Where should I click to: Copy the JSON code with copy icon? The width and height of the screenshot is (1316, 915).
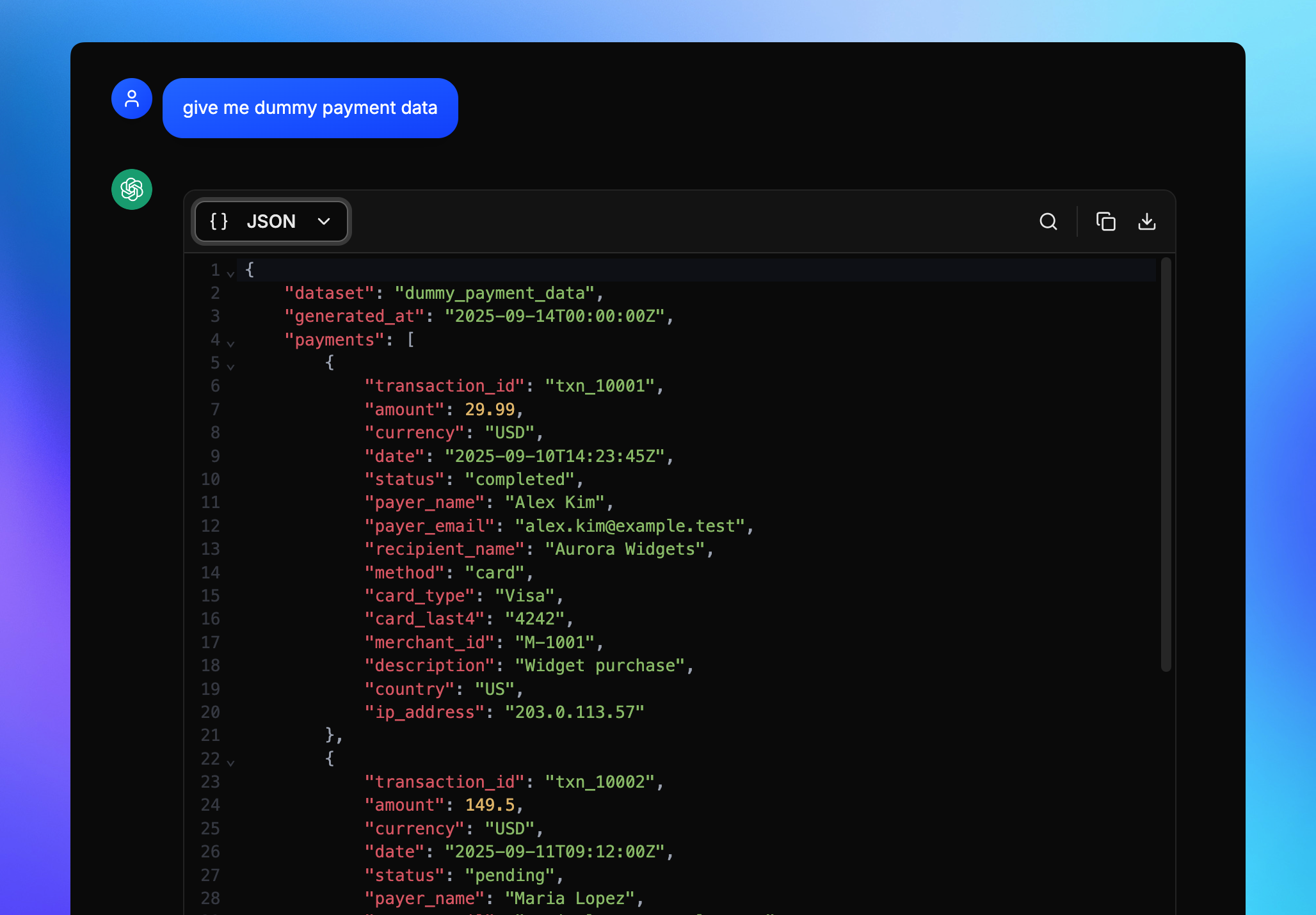tap(1105, 221)
